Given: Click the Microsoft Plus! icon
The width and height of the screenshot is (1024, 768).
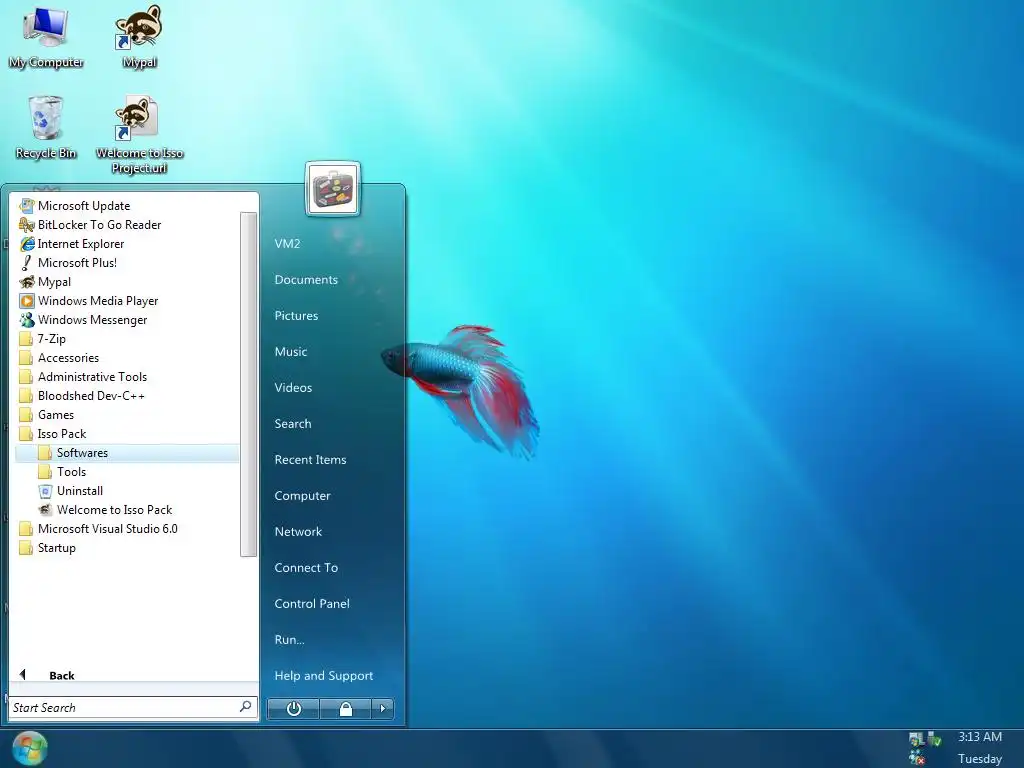Looking at the screenshot, I should click(27, 263).
